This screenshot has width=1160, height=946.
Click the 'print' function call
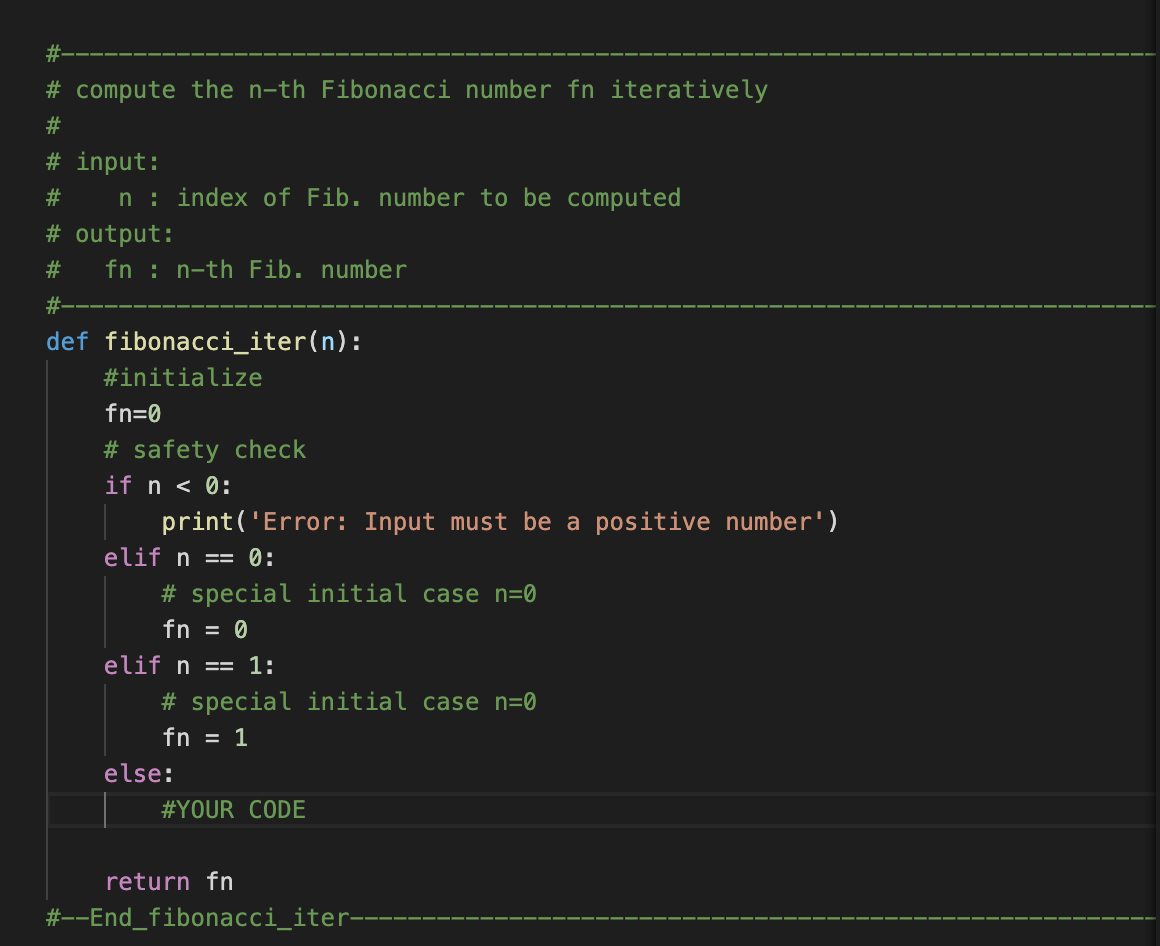198,522
